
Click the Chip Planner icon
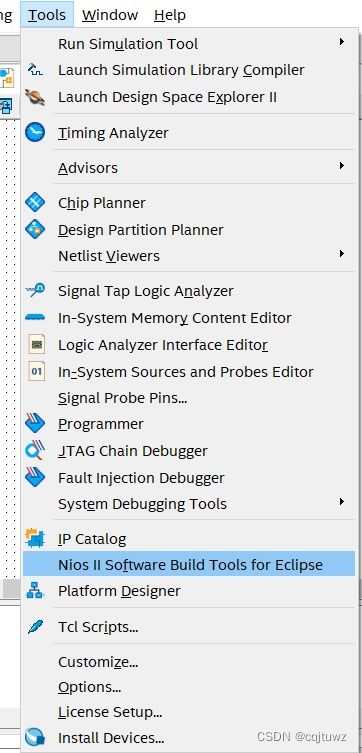[x=35, y=202]
